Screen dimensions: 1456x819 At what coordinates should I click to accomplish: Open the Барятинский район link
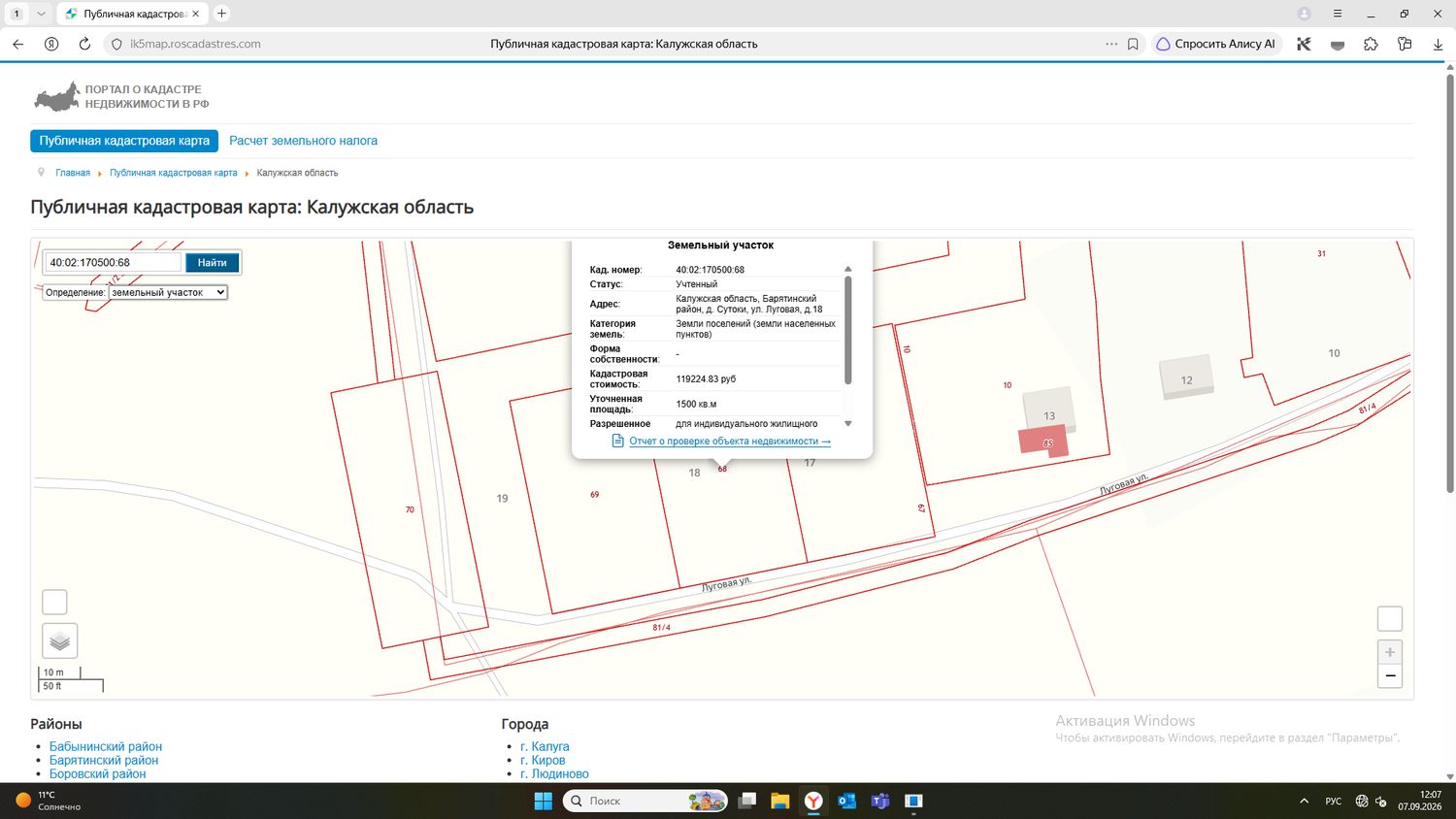click(x=104, y=760)
